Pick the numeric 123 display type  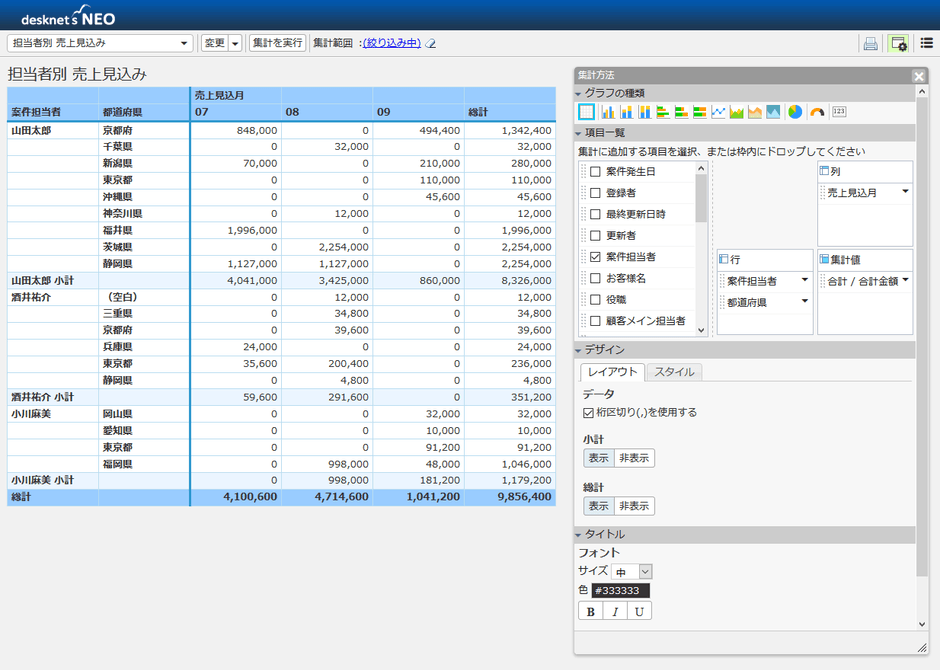pos(839,112)
